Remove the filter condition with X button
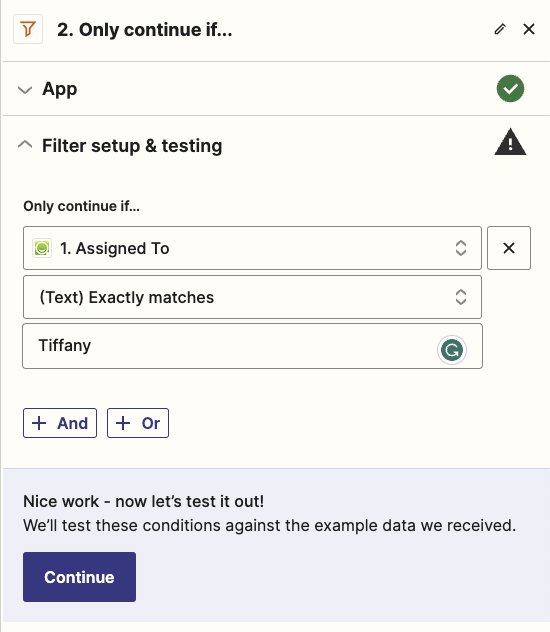550x632 pixels. (x=509, y=248)
